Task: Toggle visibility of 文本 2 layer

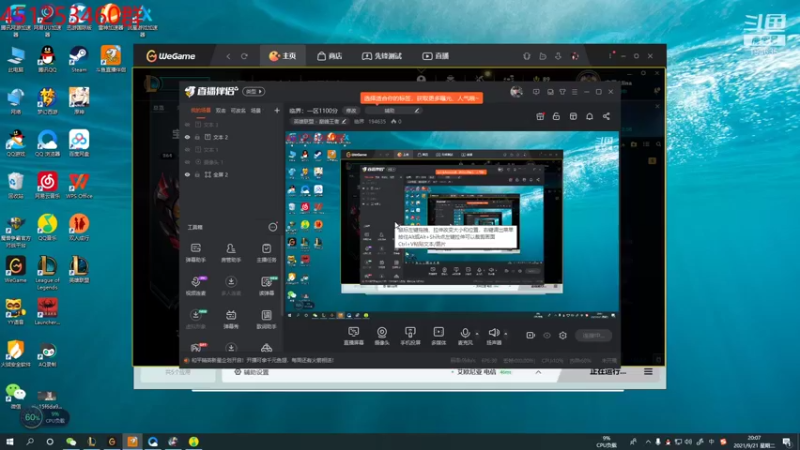Action: coord(187,137)
